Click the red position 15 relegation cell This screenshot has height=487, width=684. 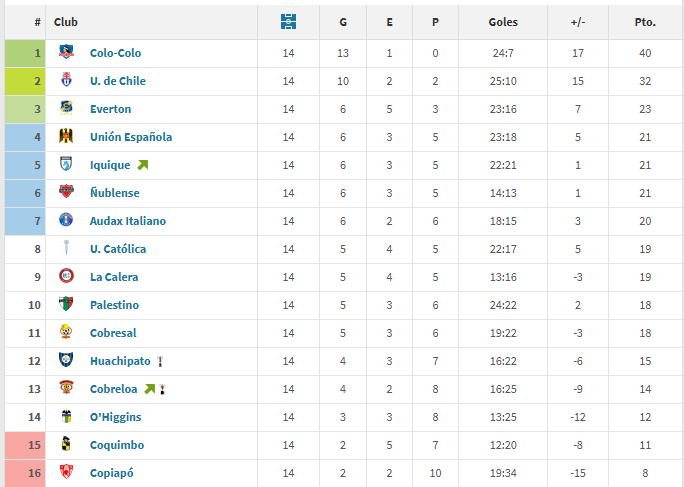[x=25, y=445]
